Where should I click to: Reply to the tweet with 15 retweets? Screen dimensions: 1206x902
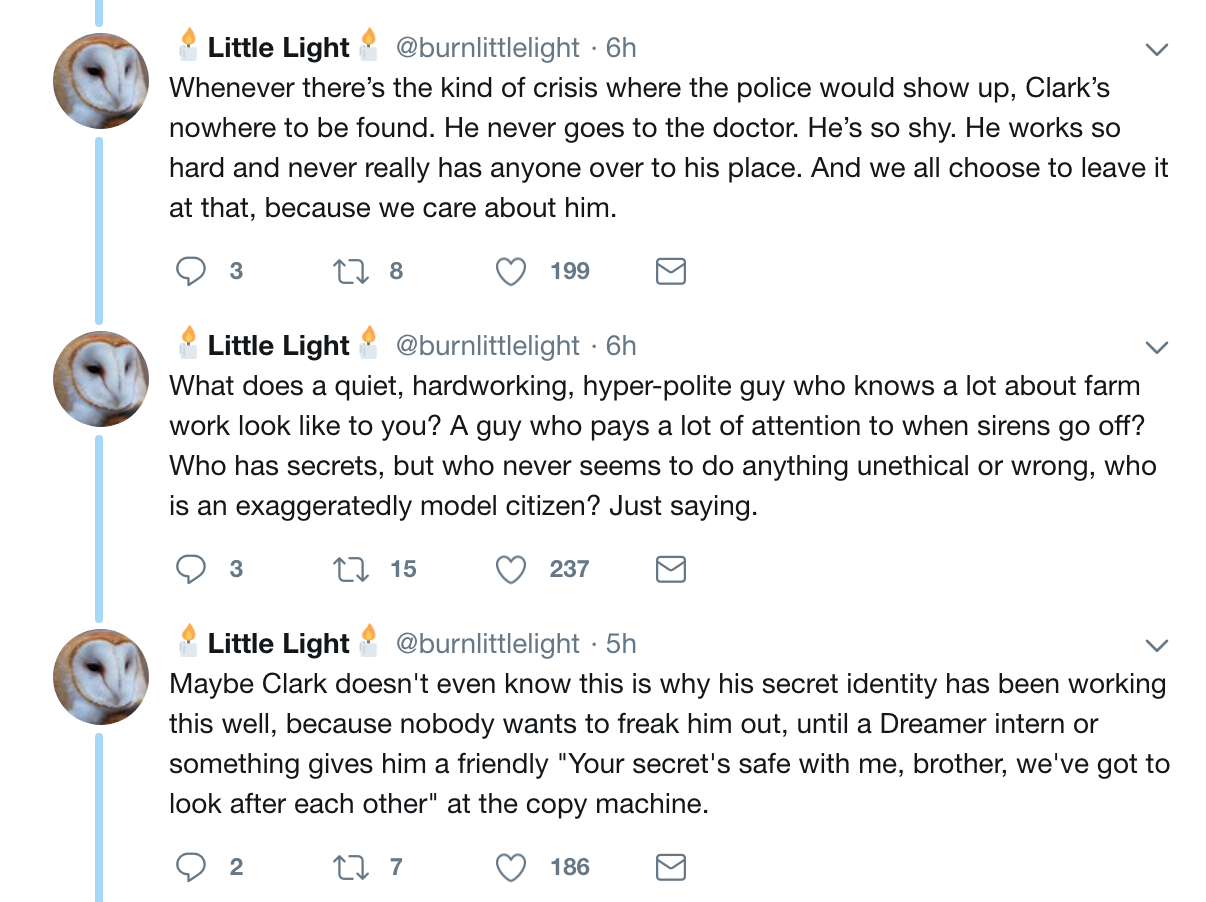click(191, 569)
